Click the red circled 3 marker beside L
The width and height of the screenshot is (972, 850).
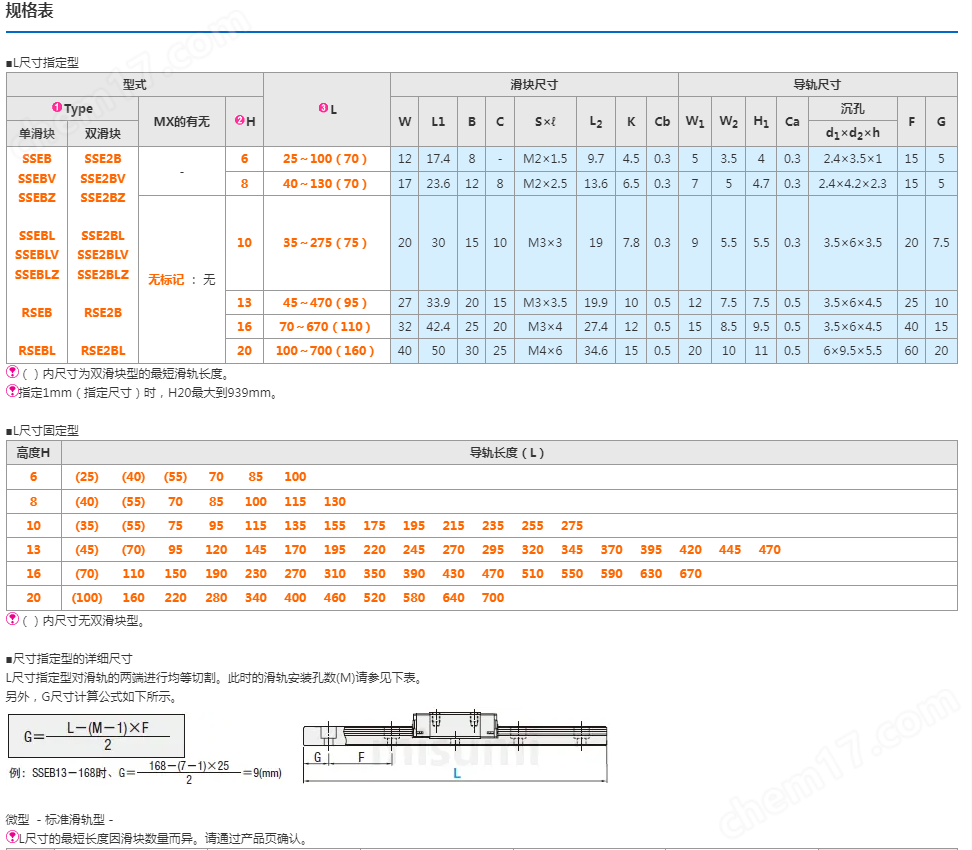323,108
